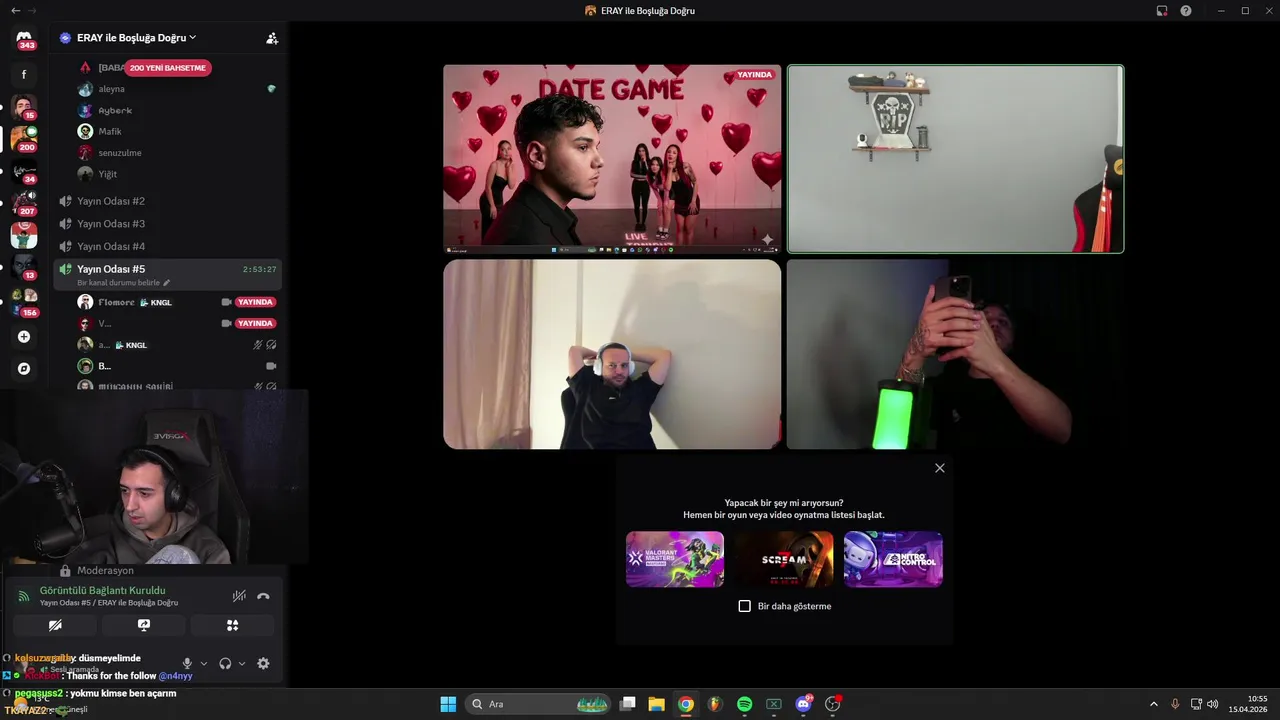Open system volume control in tray

tap(1212, 704)
